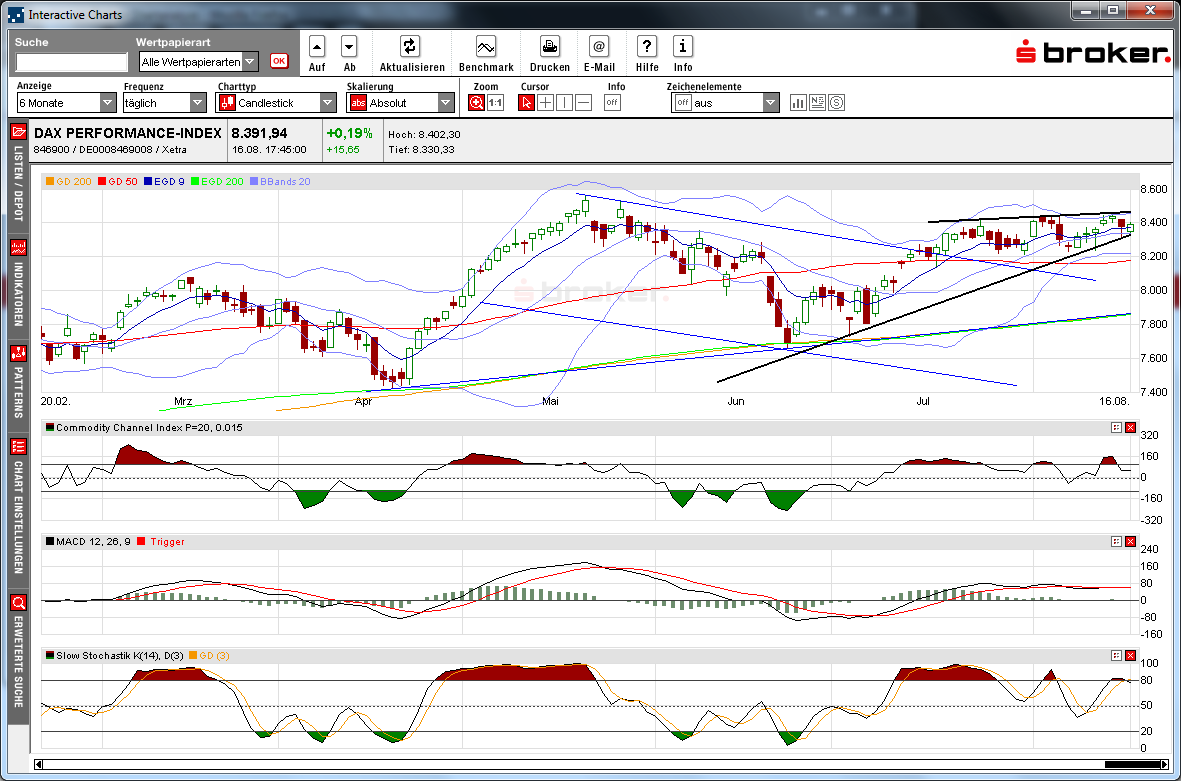Open the Hilfe question mark icon
The width and height of the screenshot is (1181, 781).
[x=646, y=47]
